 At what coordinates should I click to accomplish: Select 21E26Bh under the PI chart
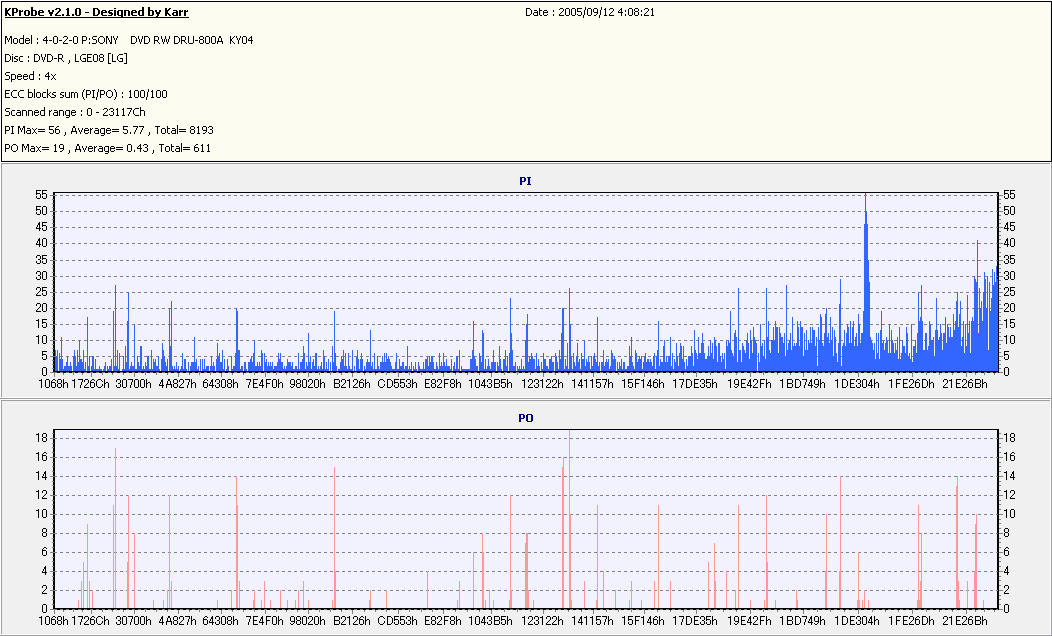point(965,384)
